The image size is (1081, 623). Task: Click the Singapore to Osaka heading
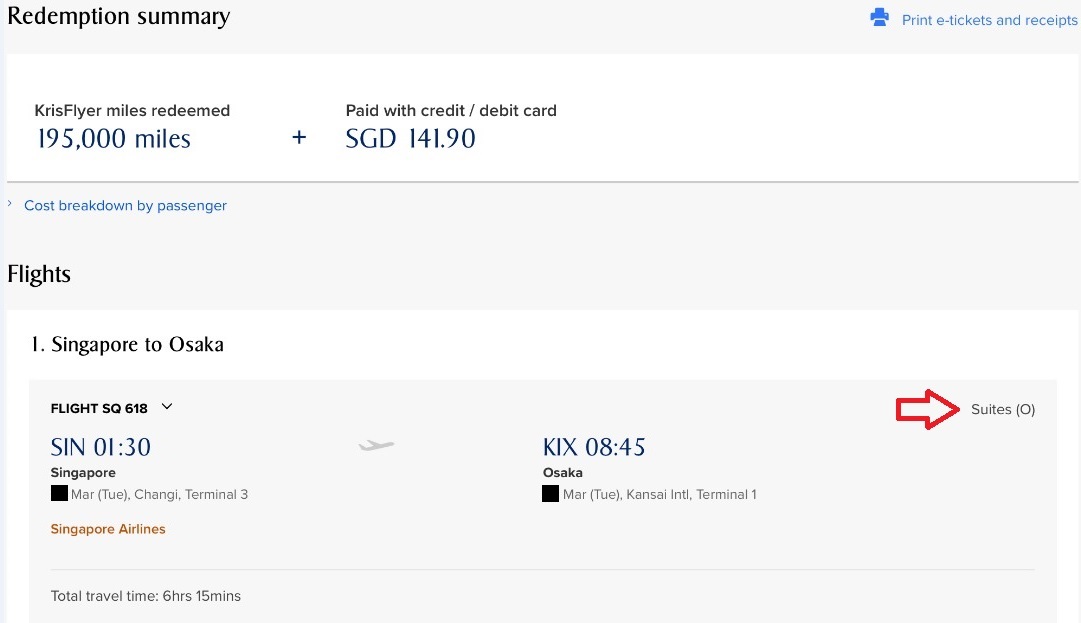click(x=127, y=344)
